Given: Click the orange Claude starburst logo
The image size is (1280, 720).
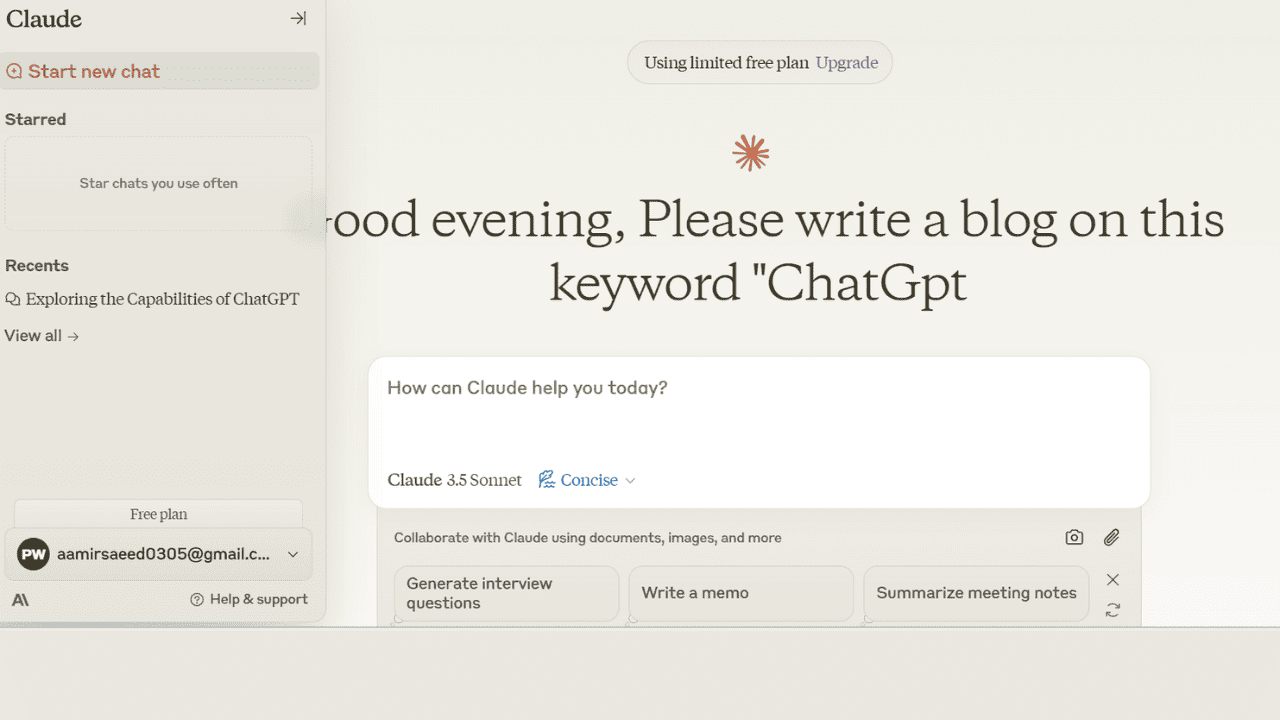Looking at the screenshot, I should (x=751, y=152).
